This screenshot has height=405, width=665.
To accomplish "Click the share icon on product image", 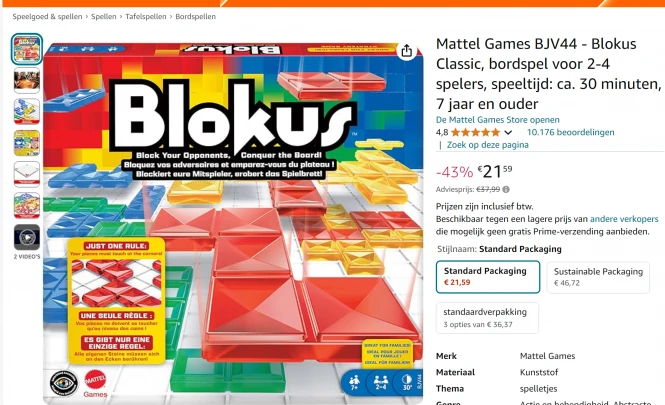I will point(406,51).
